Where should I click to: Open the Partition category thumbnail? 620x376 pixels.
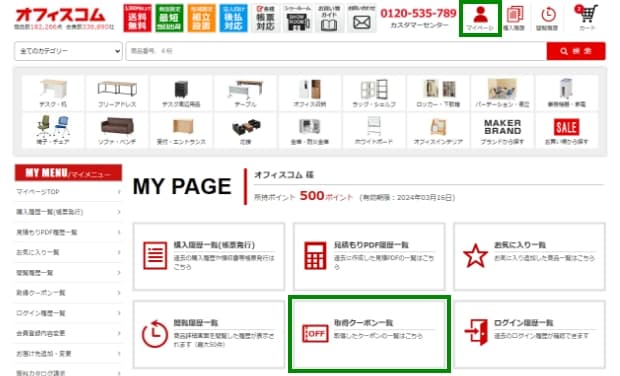click(502, 93)
